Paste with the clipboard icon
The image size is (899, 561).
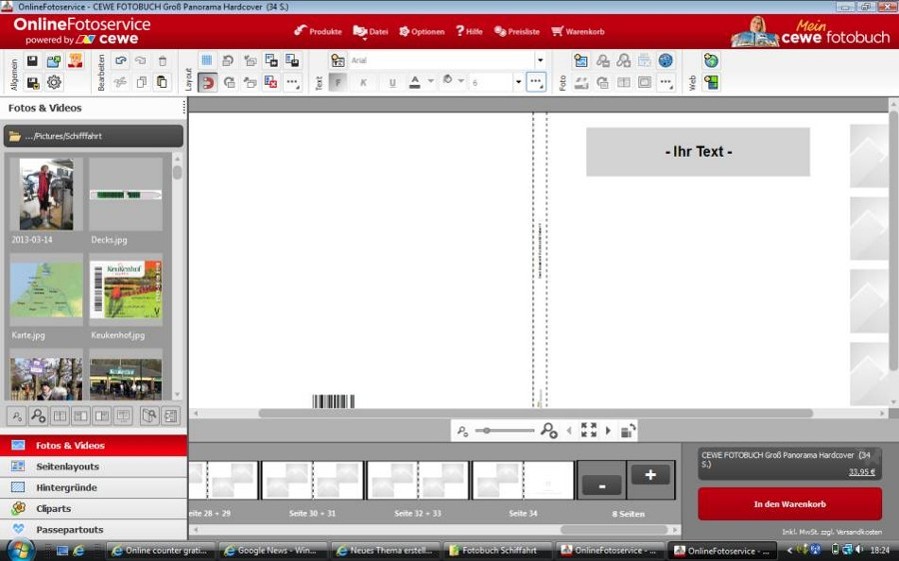162,83
